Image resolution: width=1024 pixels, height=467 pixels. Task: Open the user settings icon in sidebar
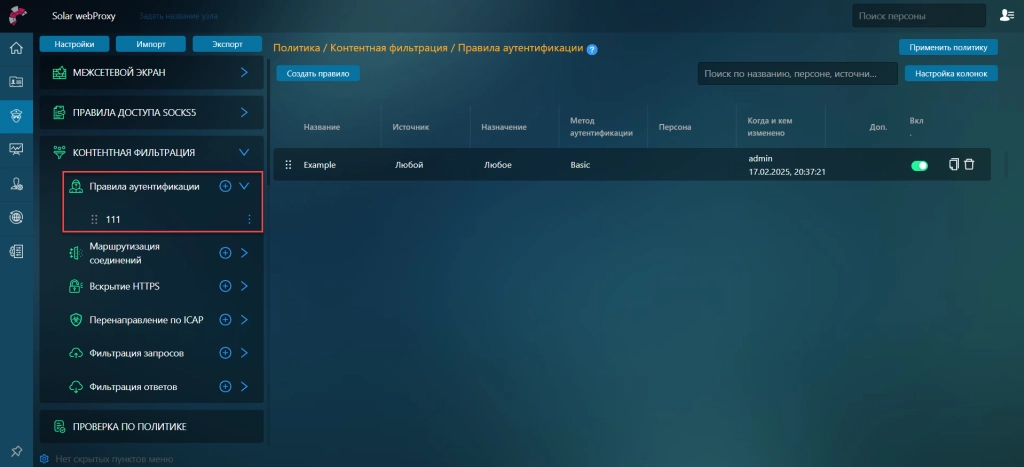coord(16,184)
